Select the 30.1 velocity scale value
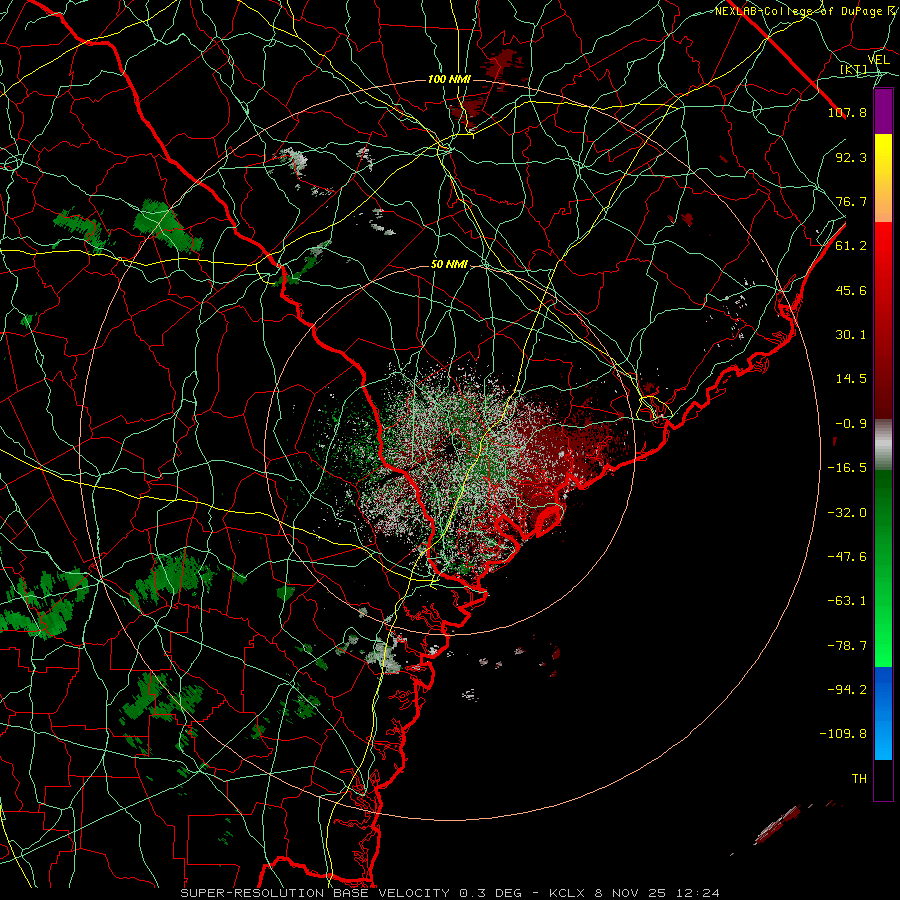900x900 pixels. click(x=851, y=335)
